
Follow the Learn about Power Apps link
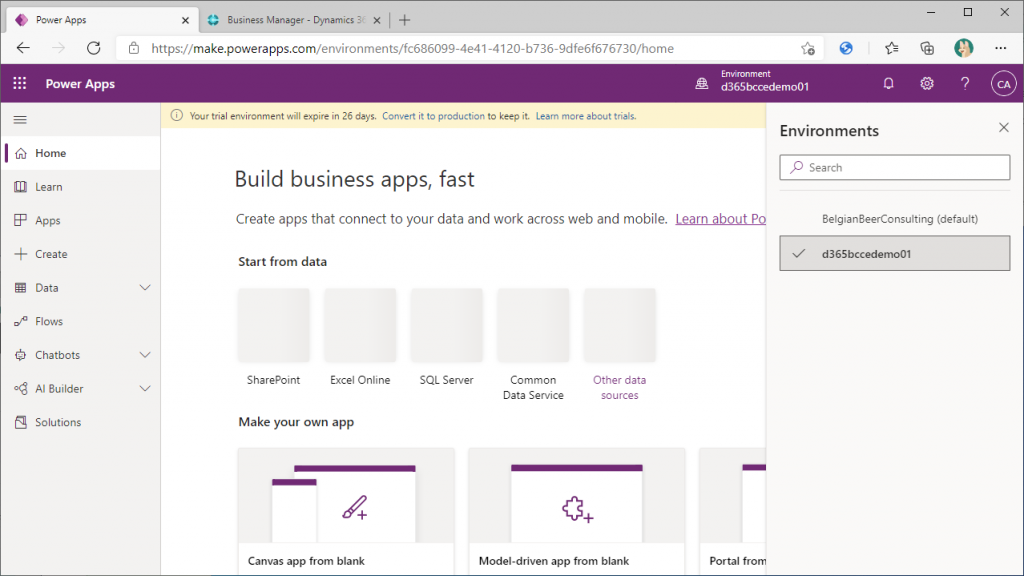[x=720, y=219]
